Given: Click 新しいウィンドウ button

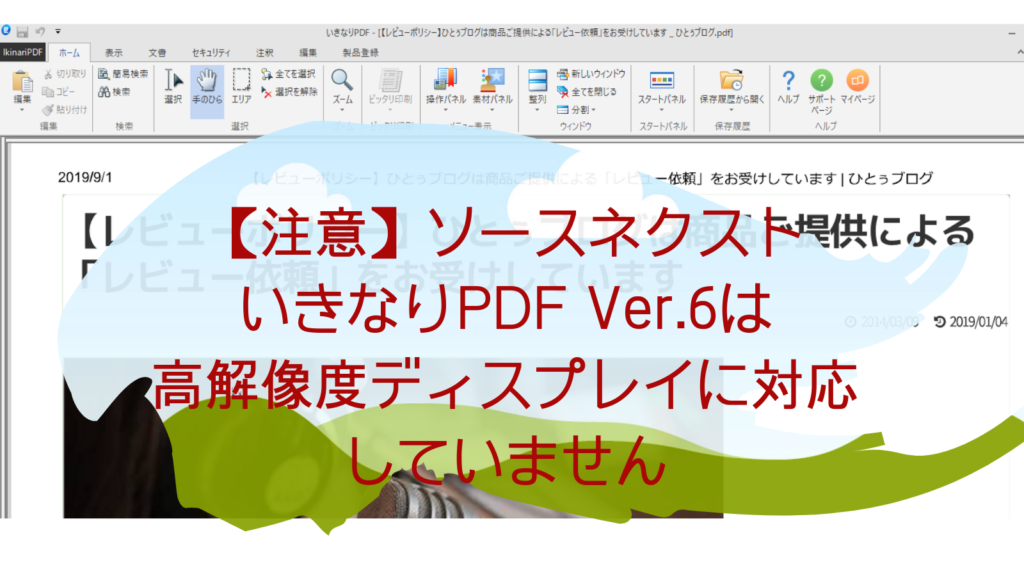Looking at the screenshot, I should 591,74.
